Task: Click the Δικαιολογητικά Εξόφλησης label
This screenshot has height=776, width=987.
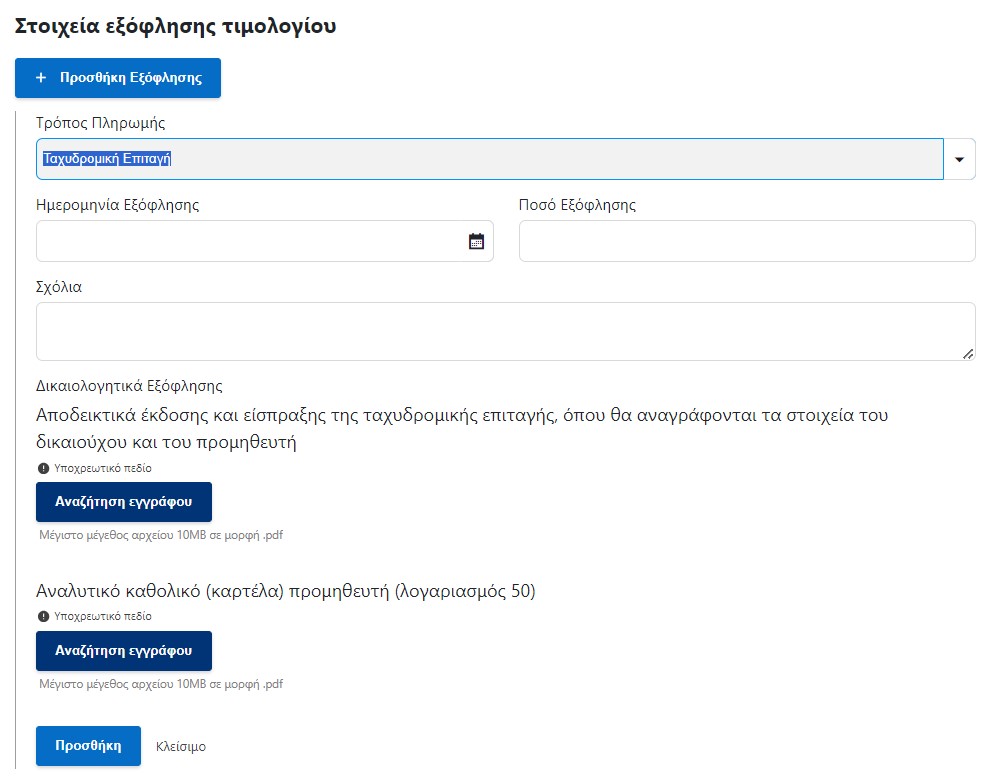Action: 129,386
